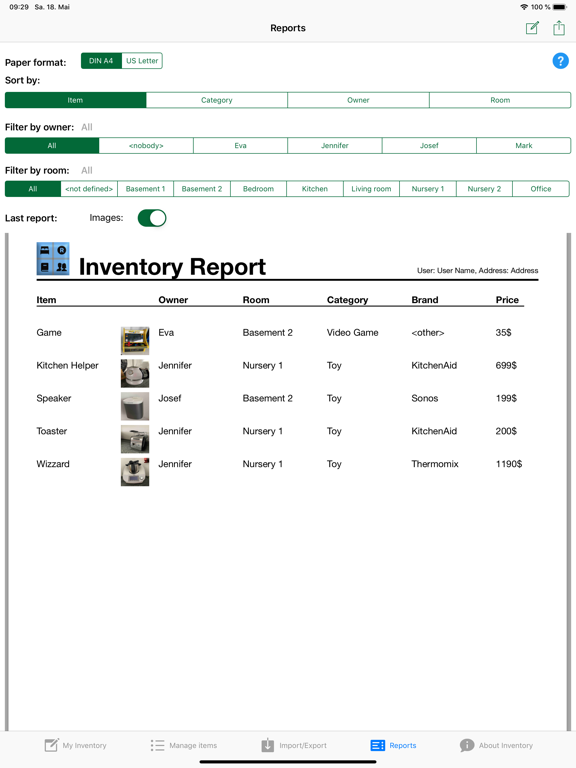
Task: Click the 'Price' column header
Action: (507, 300)
